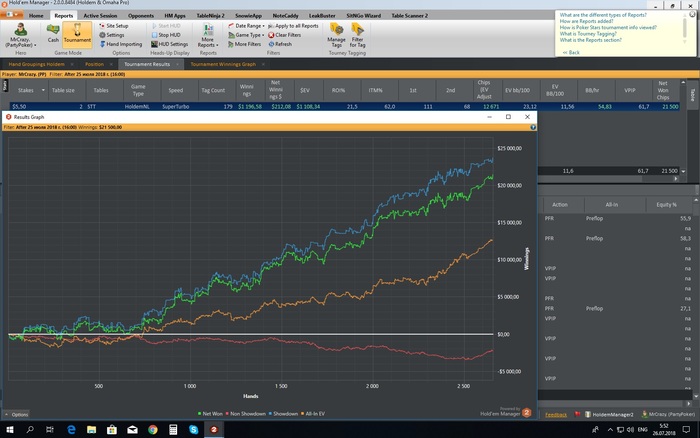Image resolution: width=700 pixels, height=438 pixels.
Task: Open More Filters
Action: [244, 44]
